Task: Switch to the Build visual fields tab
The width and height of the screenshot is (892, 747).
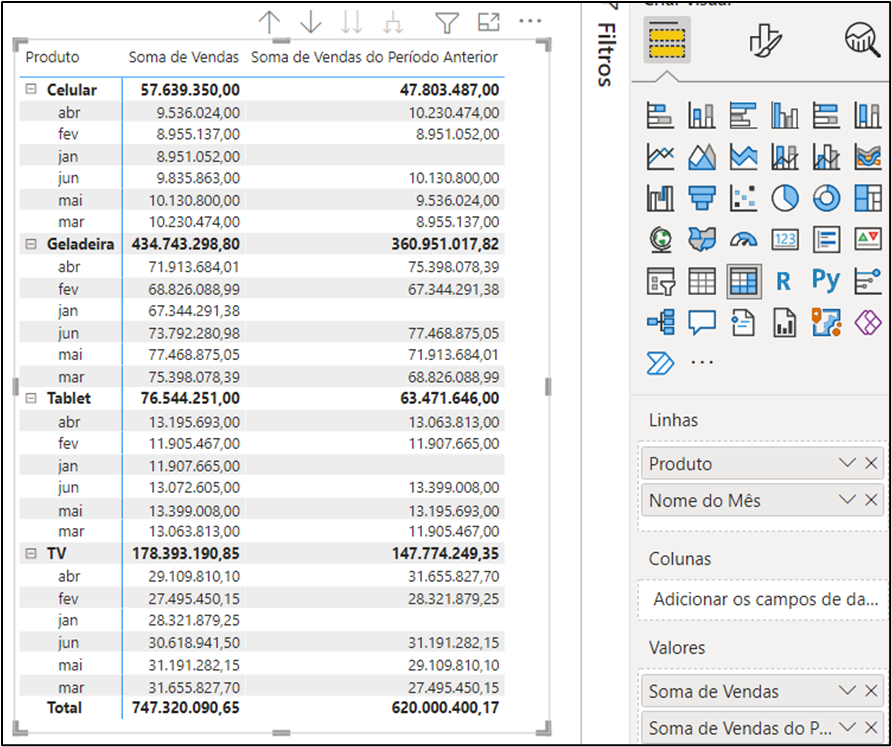Action: click(667, 39)
